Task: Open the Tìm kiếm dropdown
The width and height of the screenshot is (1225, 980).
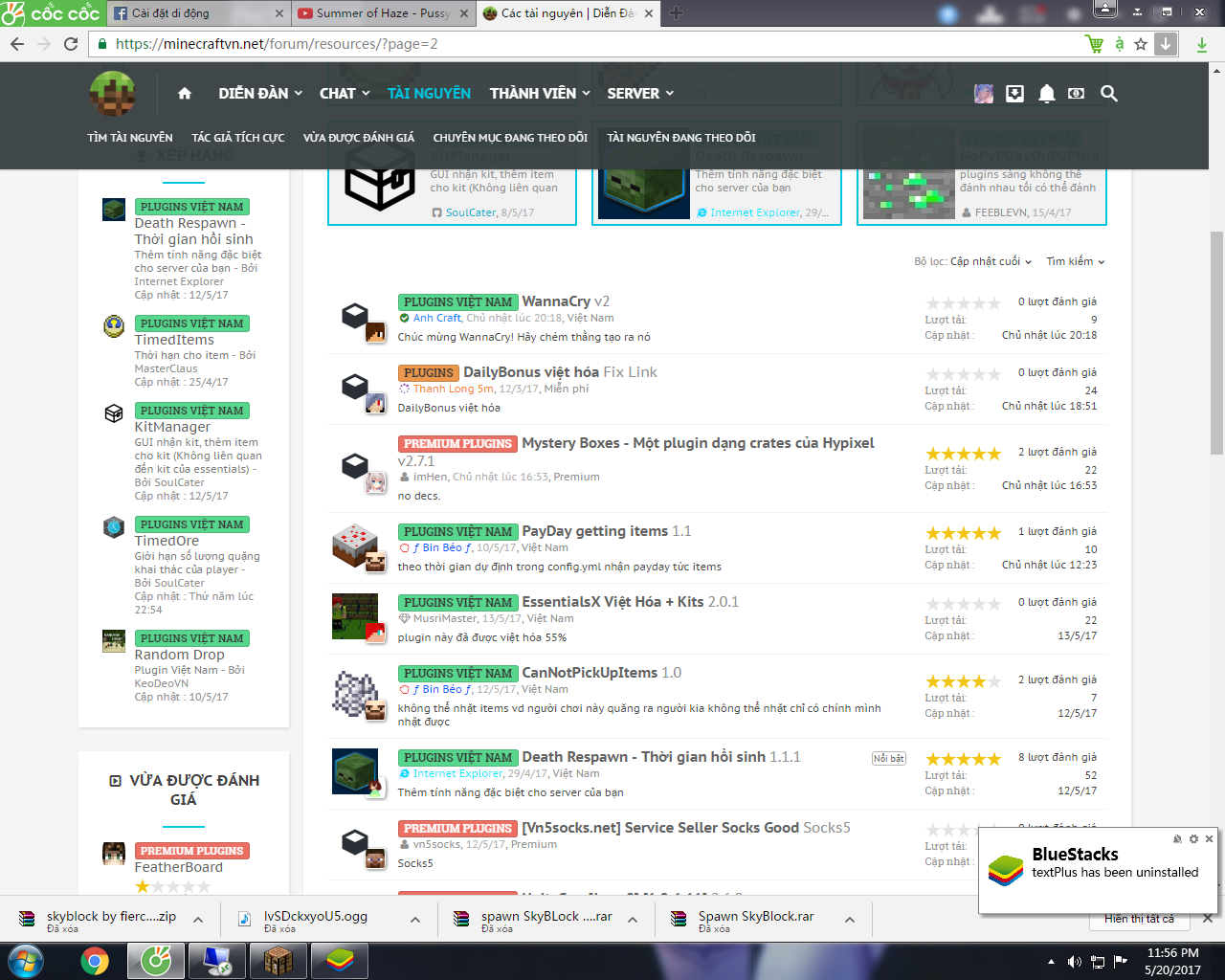Action: [x=1076, y=261]
